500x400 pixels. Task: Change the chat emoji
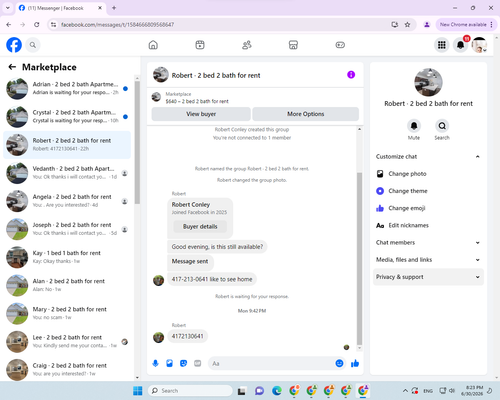point(428,208)
